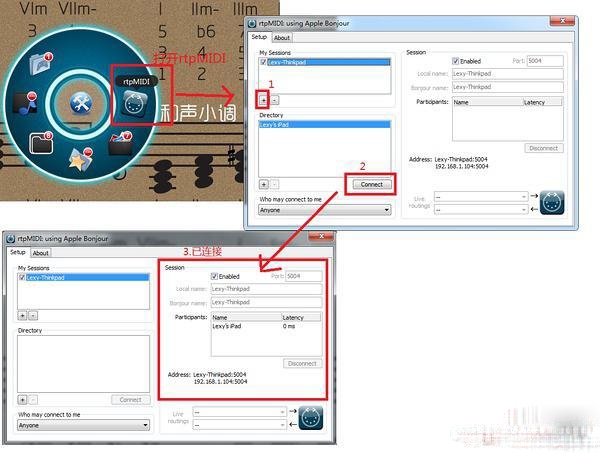Image resolution: width=600 pixels, height=454 pixels.
Task: Open the rtpMIDI icon in the circular launcher
Action: tap(134, 104)
